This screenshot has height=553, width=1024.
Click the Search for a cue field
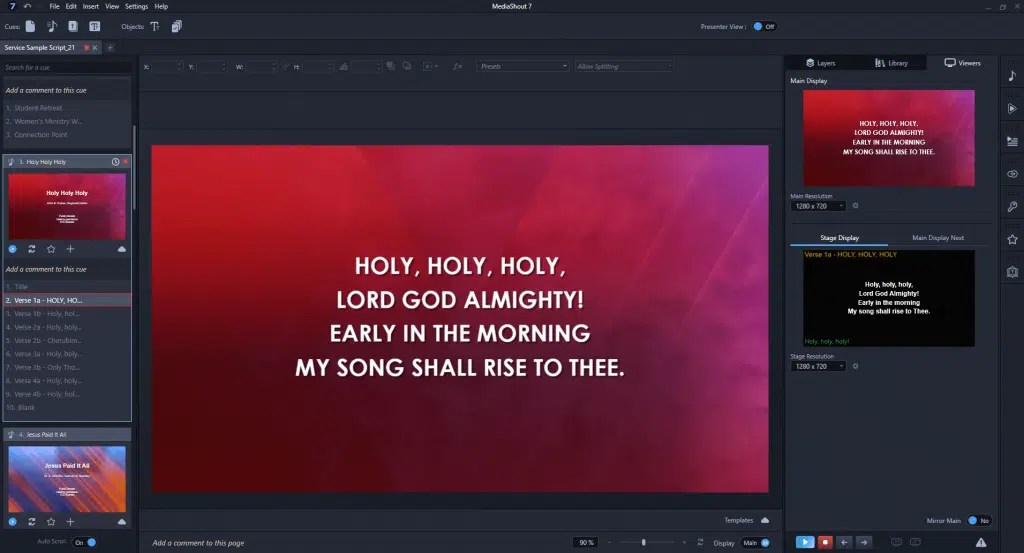click(x=67, y=67)
